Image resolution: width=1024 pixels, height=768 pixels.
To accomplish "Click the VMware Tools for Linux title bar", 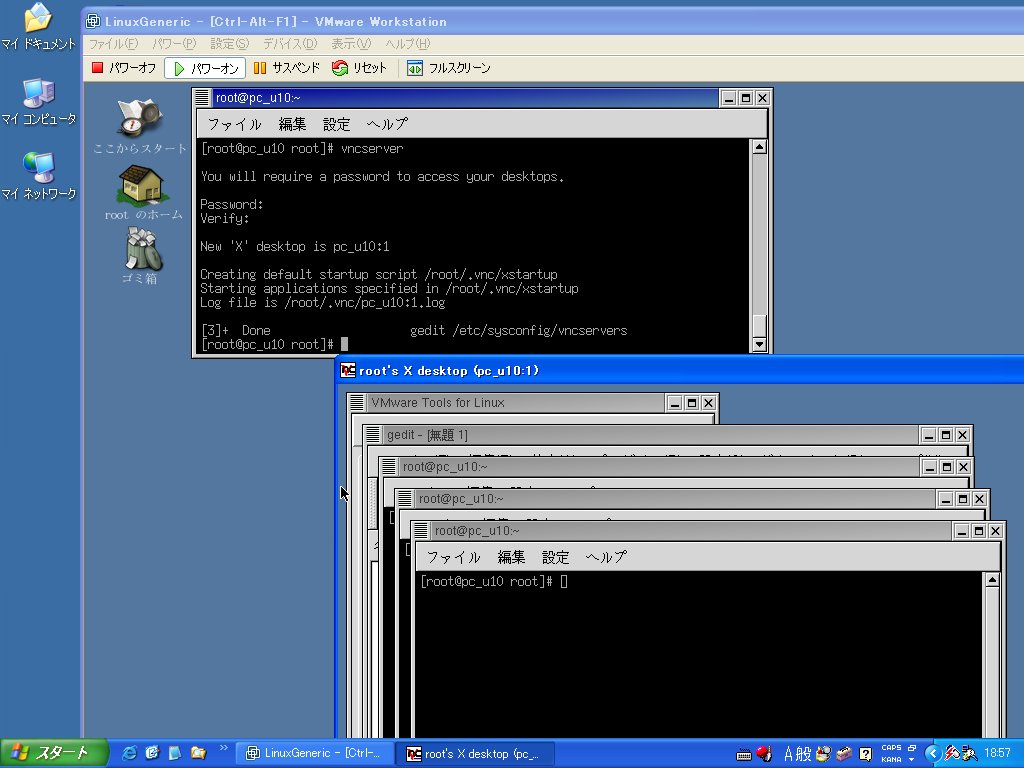I will click(x=516, y=403).
